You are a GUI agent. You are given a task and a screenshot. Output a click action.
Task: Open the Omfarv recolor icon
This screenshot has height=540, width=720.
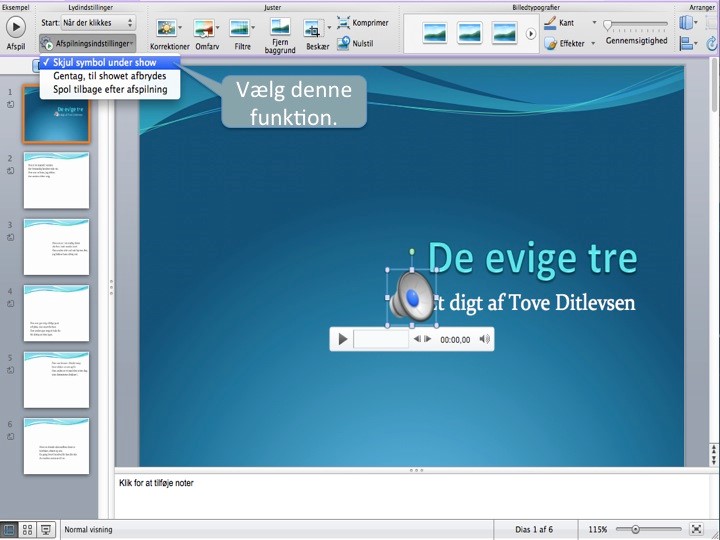point(203,28)
